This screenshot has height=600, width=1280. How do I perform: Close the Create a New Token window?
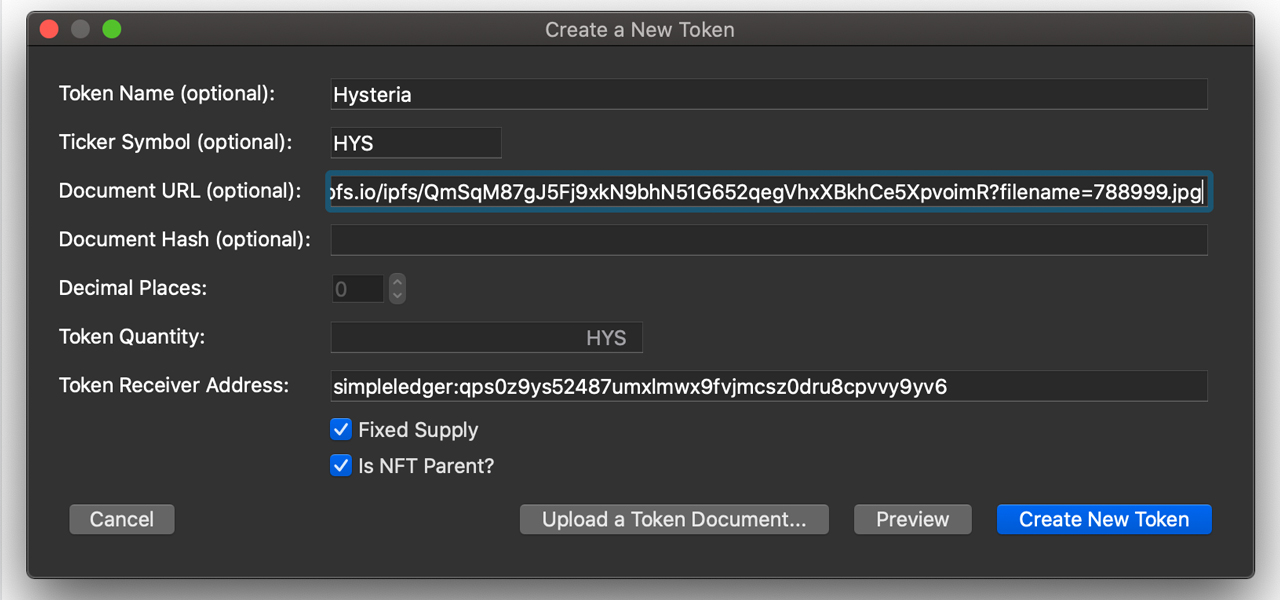pos(48,30)
